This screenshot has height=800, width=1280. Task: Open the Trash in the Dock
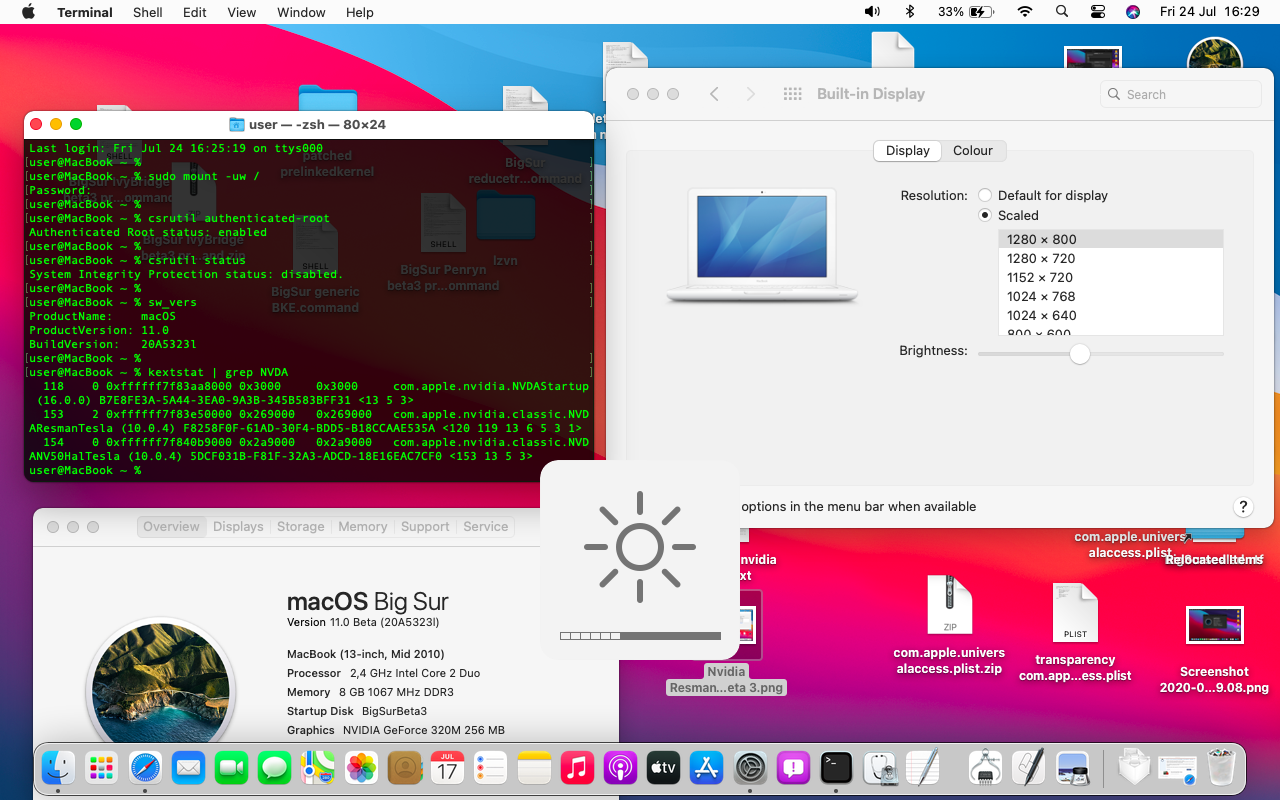click(x=1222, y=768)
